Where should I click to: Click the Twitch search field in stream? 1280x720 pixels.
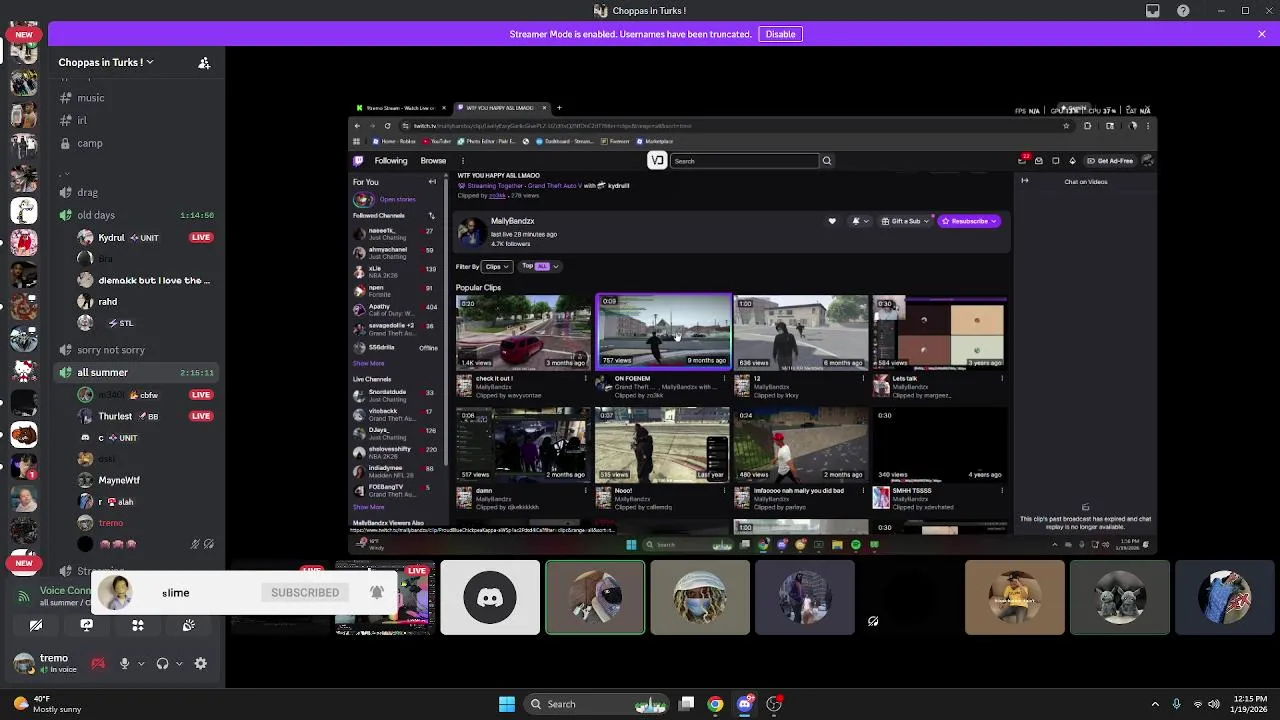745,161
